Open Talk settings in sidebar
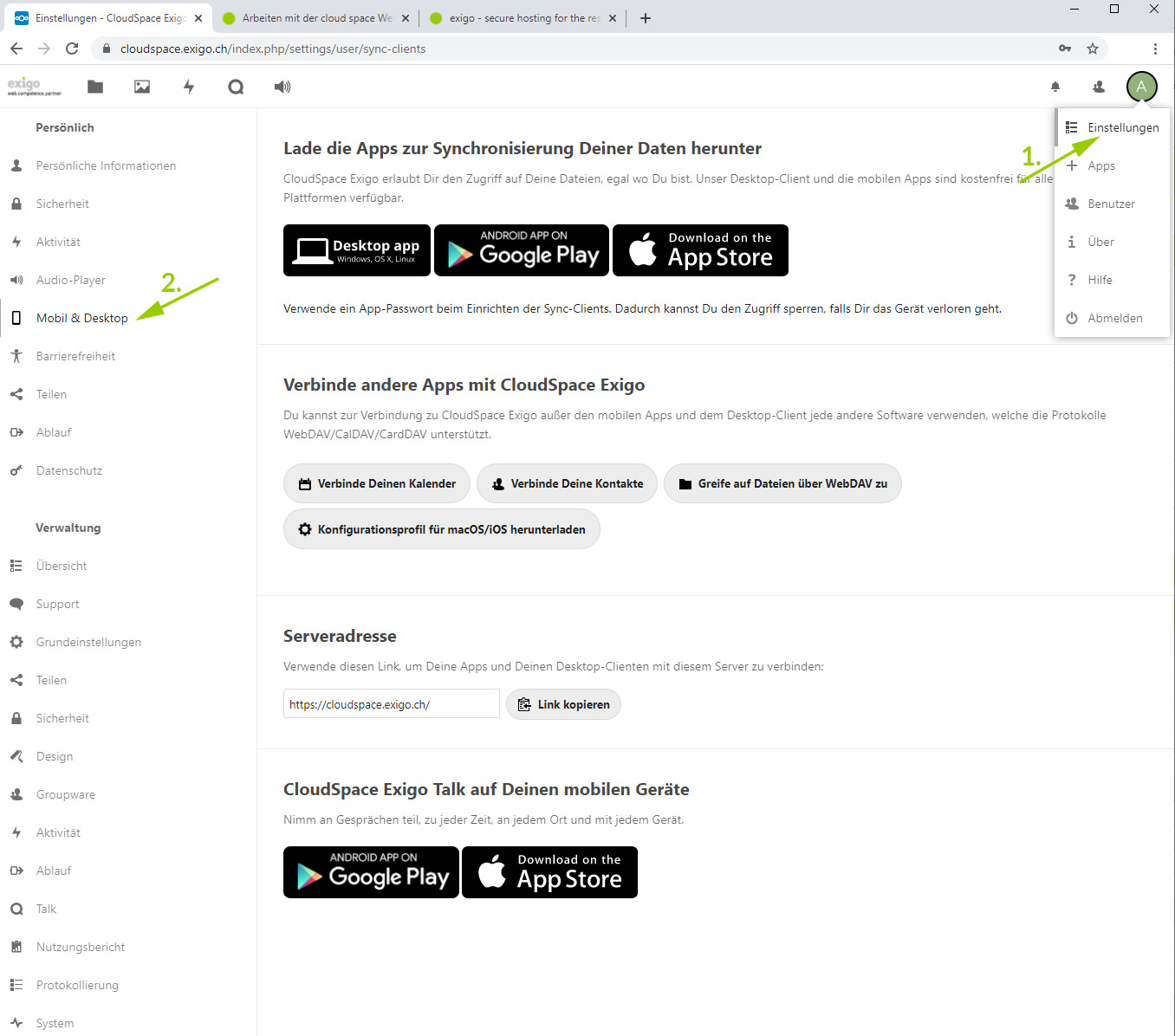The height and width of the screenshot is (1036, 1175). point(128,909)
